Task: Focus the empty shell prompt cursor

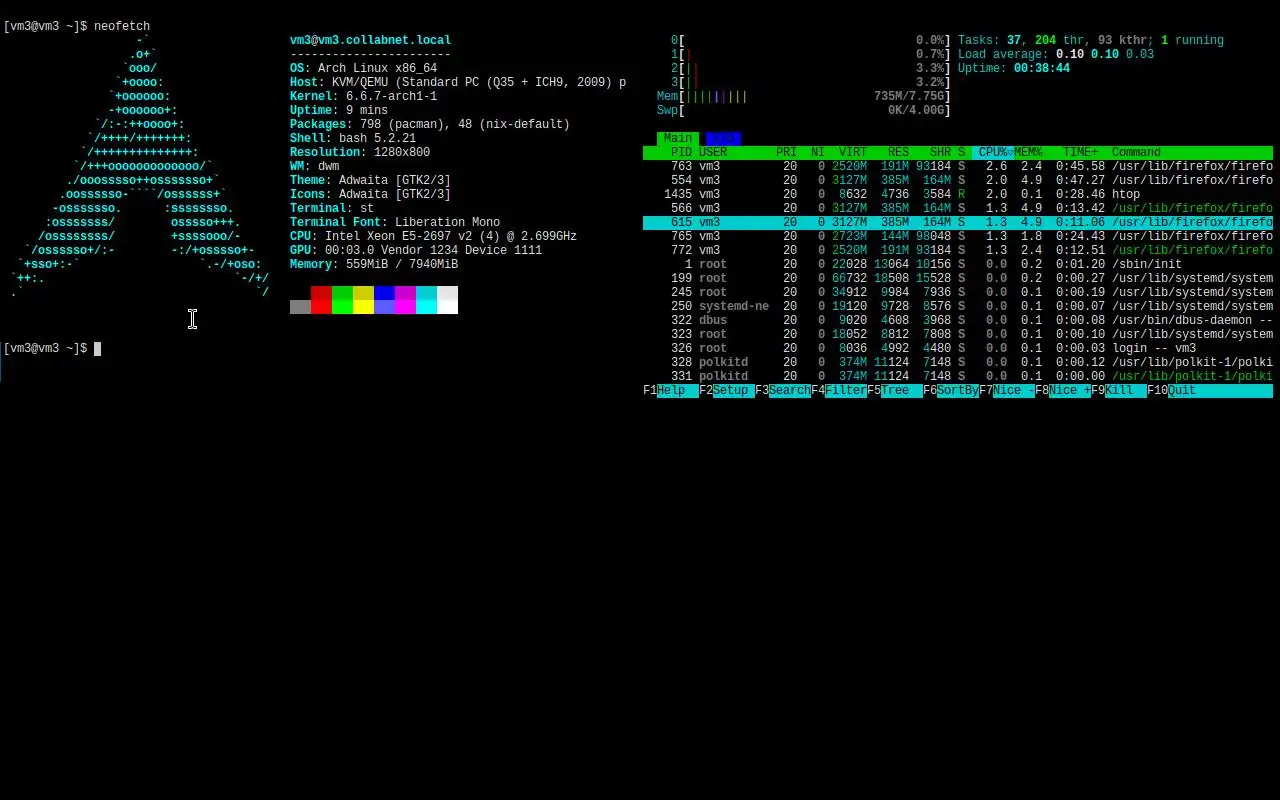Action: 97,348
